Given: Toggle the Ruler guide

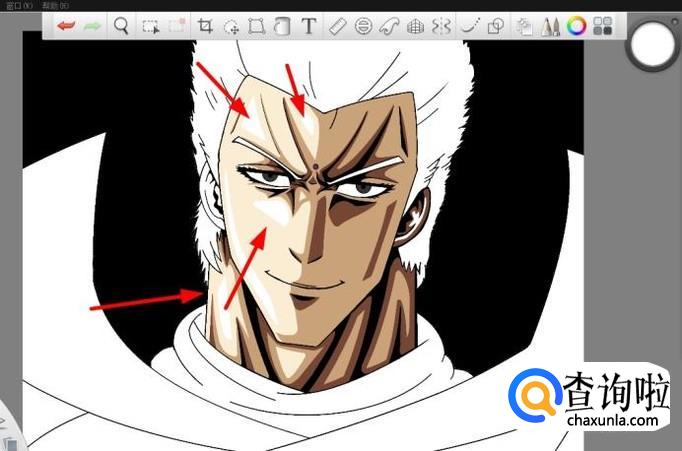Looking at the screenshot, I should (x=338, y=27).
